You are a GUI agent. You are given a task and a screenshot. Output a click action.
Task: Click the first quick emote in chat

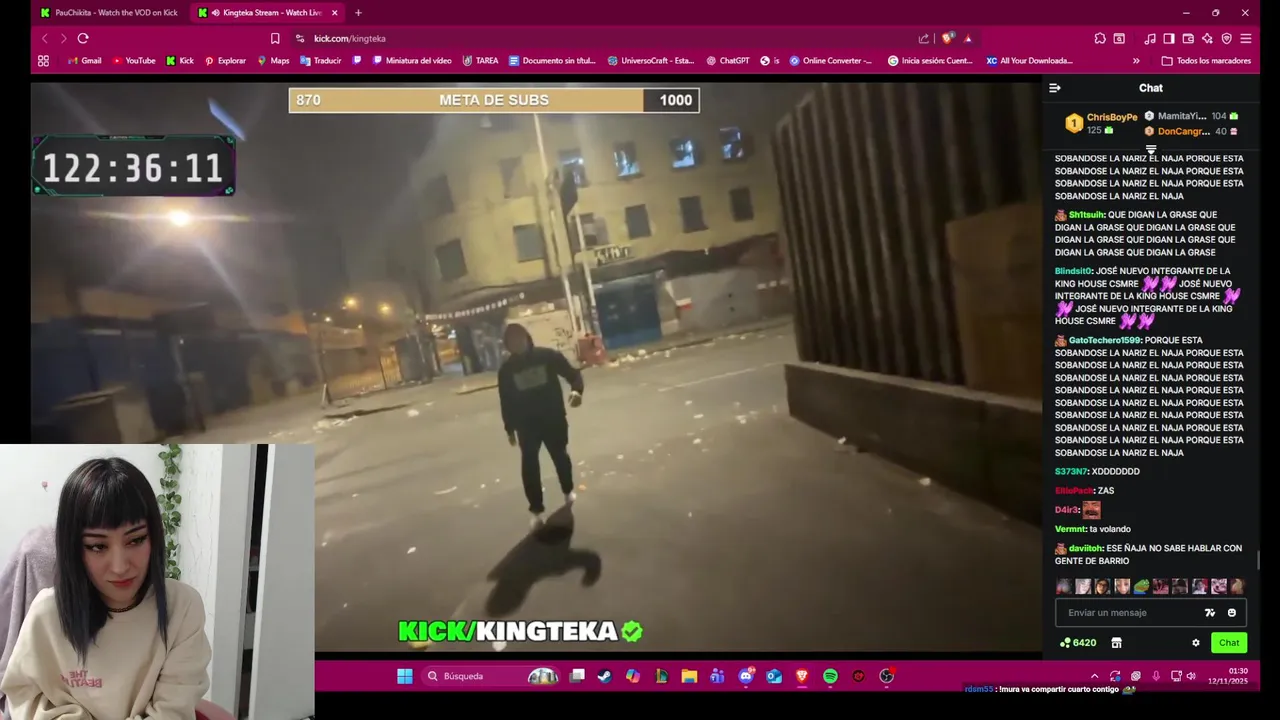tap(1064, 587)
